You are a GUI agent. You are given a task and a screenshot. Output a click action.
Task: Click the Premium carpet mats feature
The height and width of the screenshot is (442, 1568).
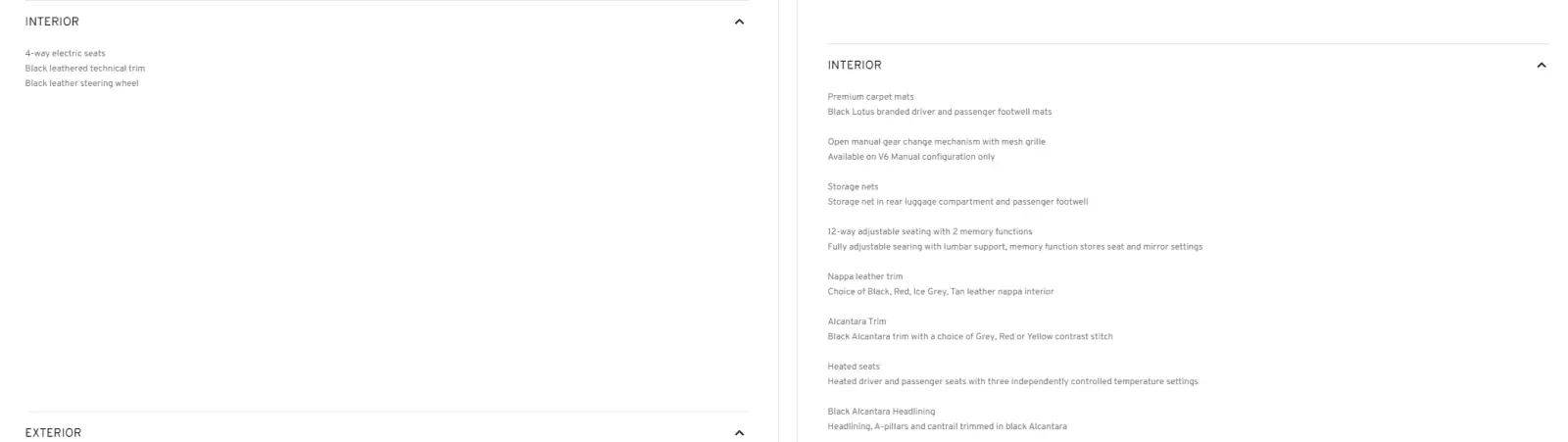(x=870, y=97)
